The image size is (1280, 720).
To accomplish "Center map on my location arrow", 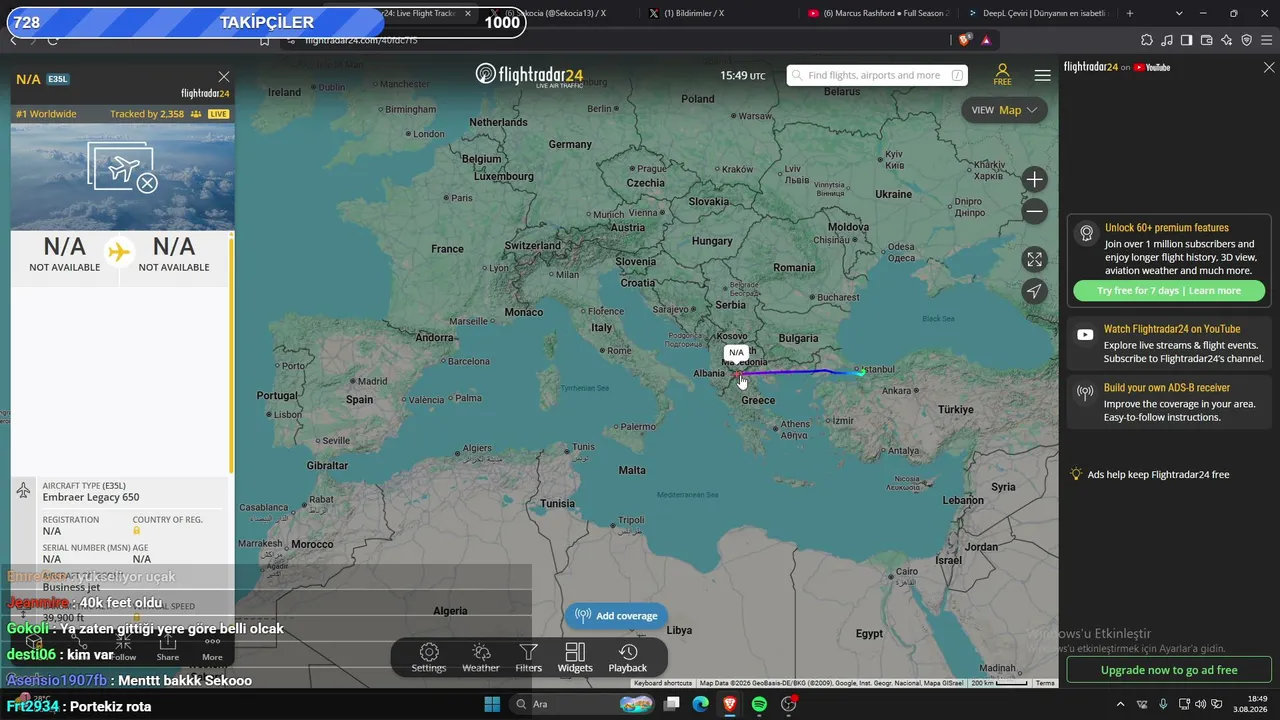I will (1035, 291).
